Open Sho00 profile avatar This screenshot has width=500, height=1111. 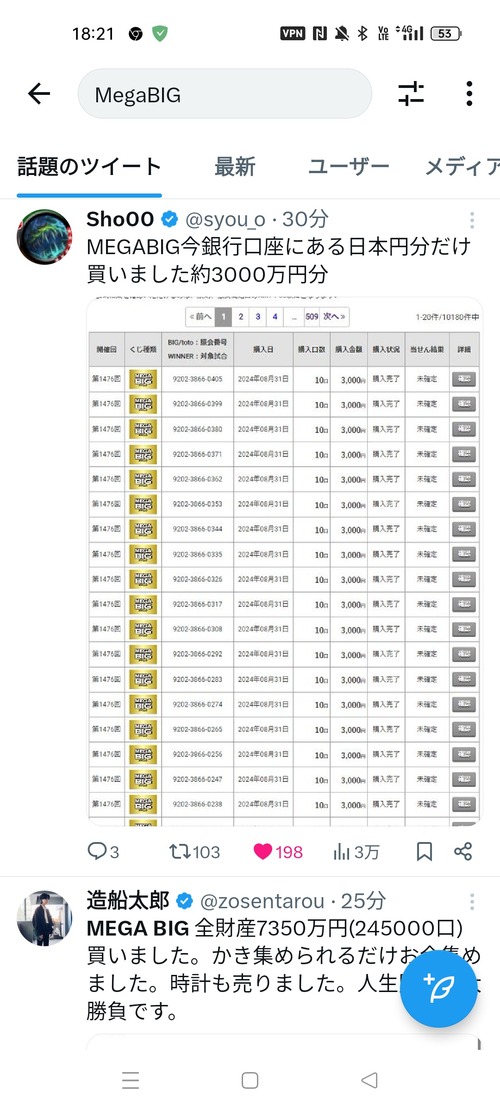(44, 237)
